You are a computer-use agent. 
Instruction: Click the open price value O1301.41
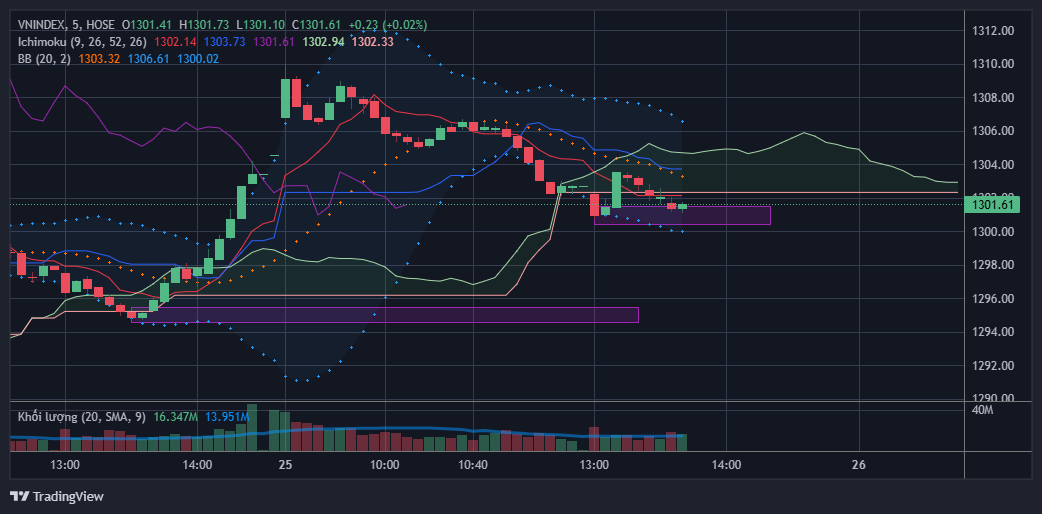pyautogui.click(x=147, y=25)
